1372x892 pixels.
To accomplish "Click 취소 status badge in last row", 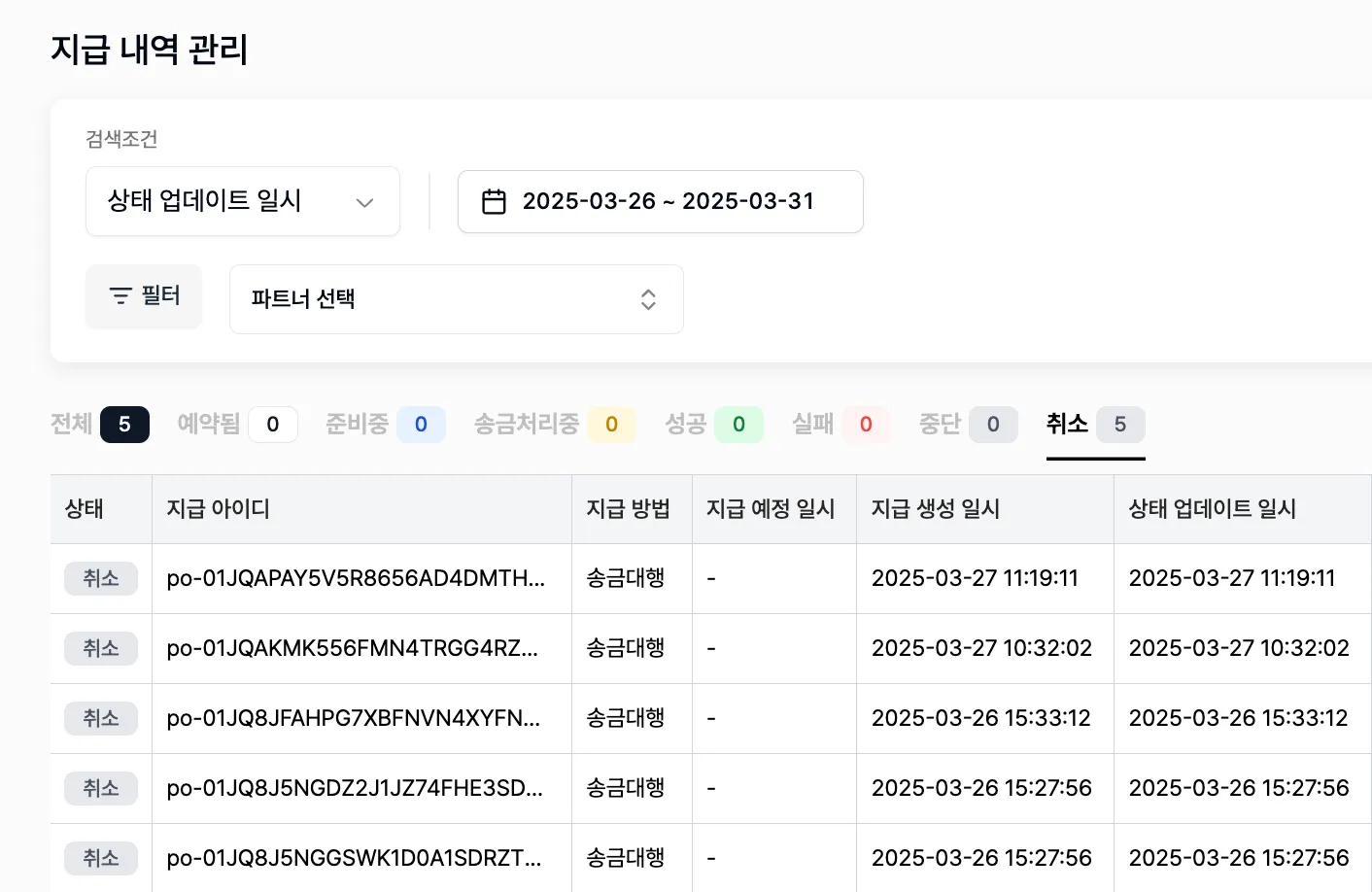I will tap(101, 858).
